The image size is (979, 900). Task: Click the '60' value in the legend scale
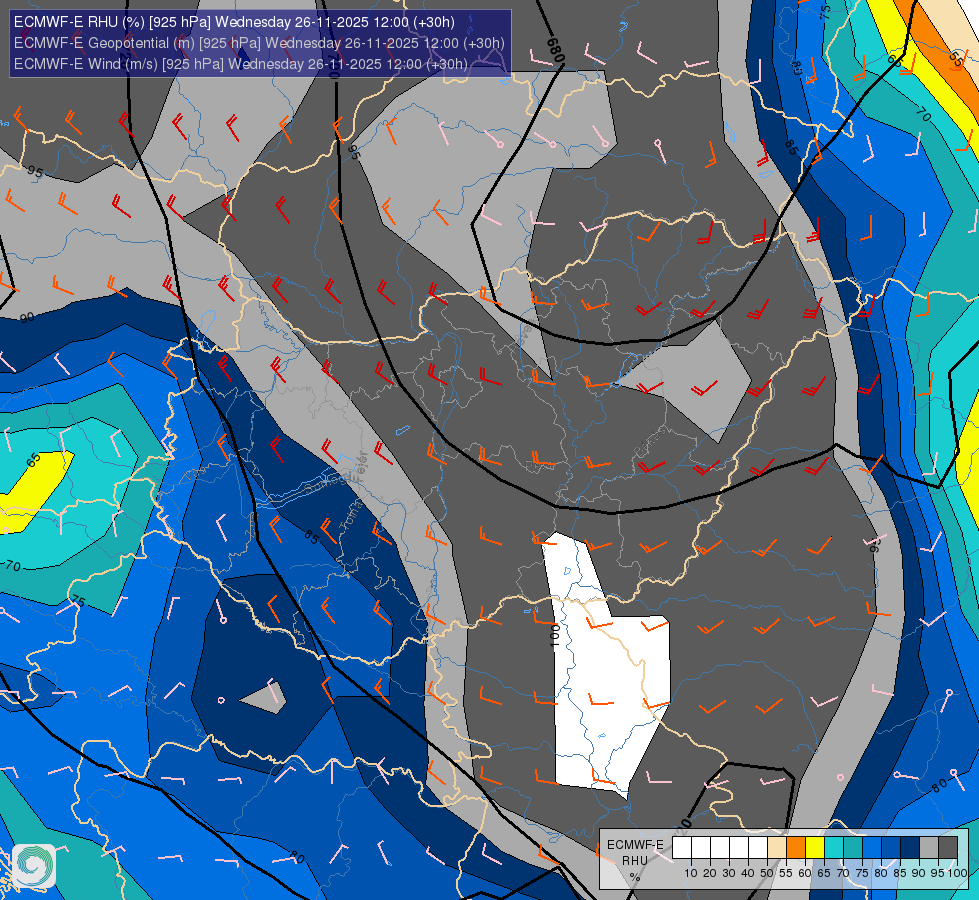pyautogui.click(x=805, y=873)
